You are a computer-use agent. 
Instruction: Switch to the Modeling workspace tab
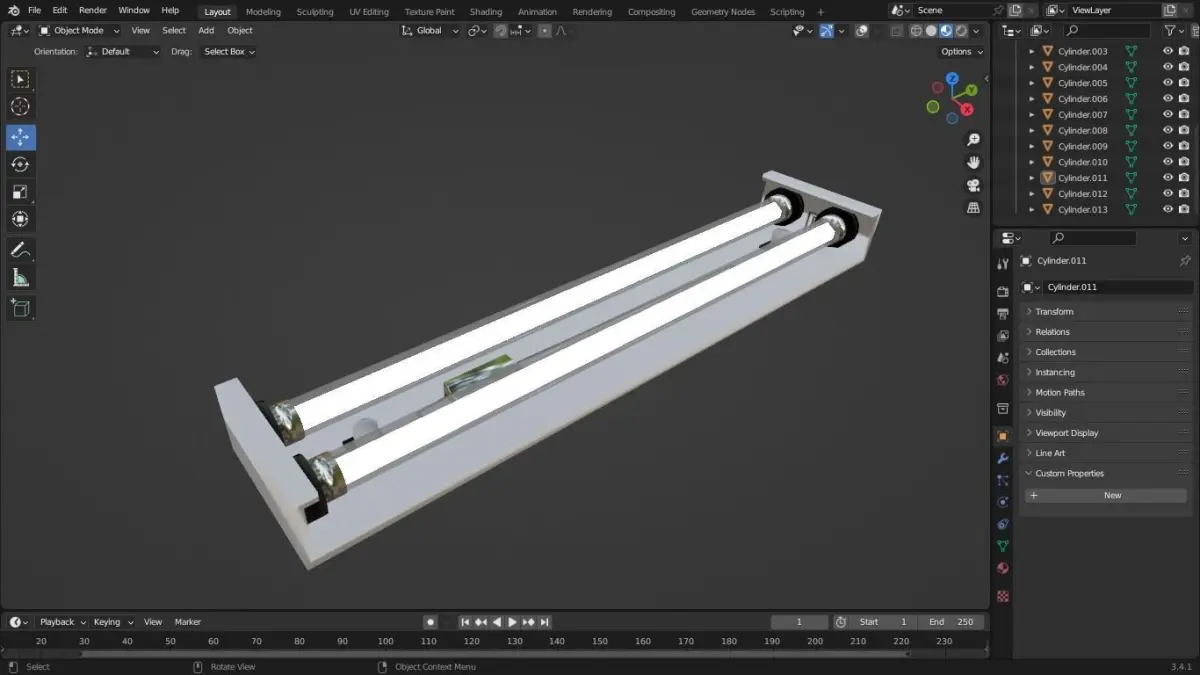pyautogui.click(x=264, y=12)
